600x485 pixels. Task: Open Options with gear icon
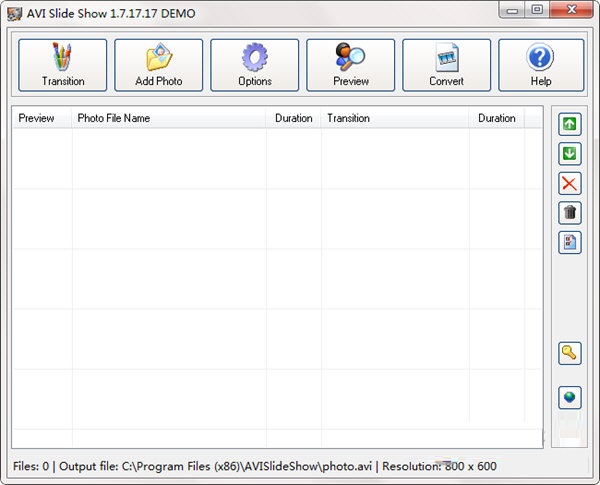(x=254, y=65)
